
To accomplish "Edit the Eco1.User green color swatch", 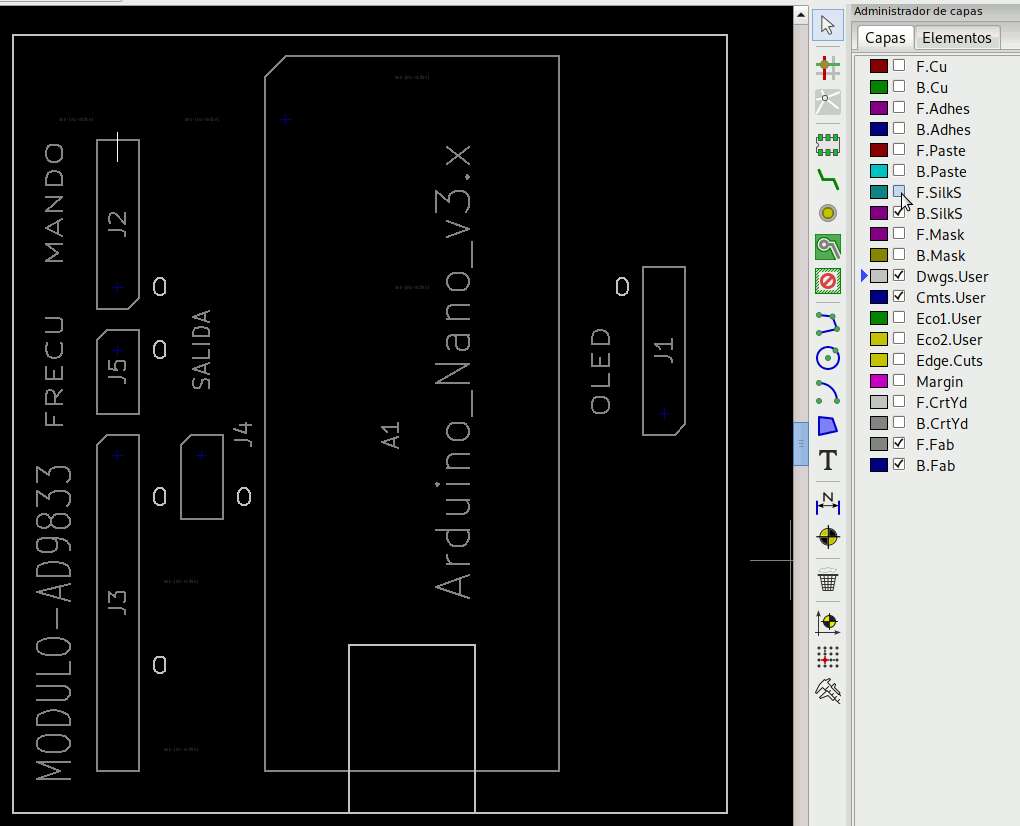I will [x=879, y=318].
